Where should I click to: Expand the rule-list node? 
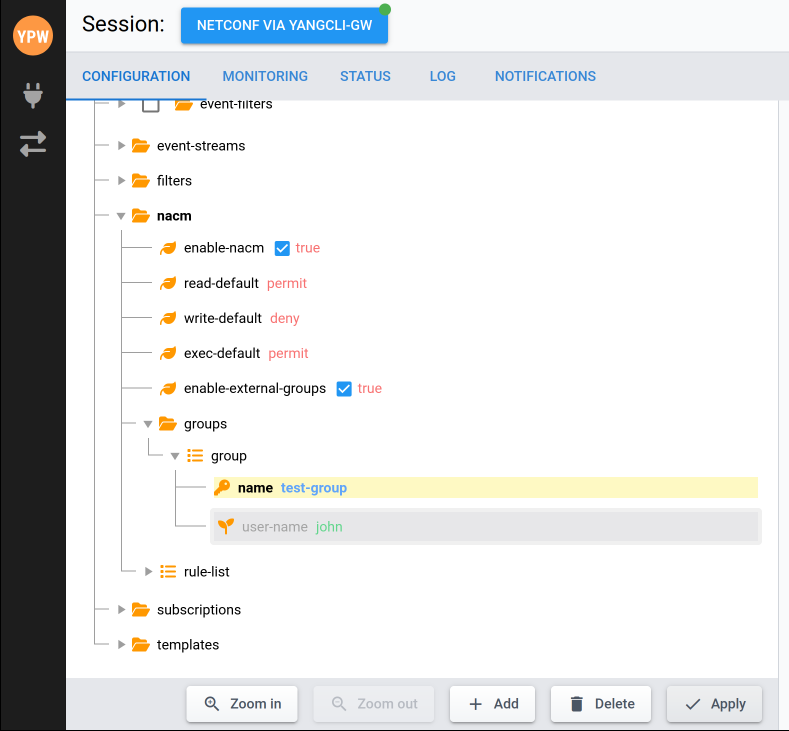[149, 572]
